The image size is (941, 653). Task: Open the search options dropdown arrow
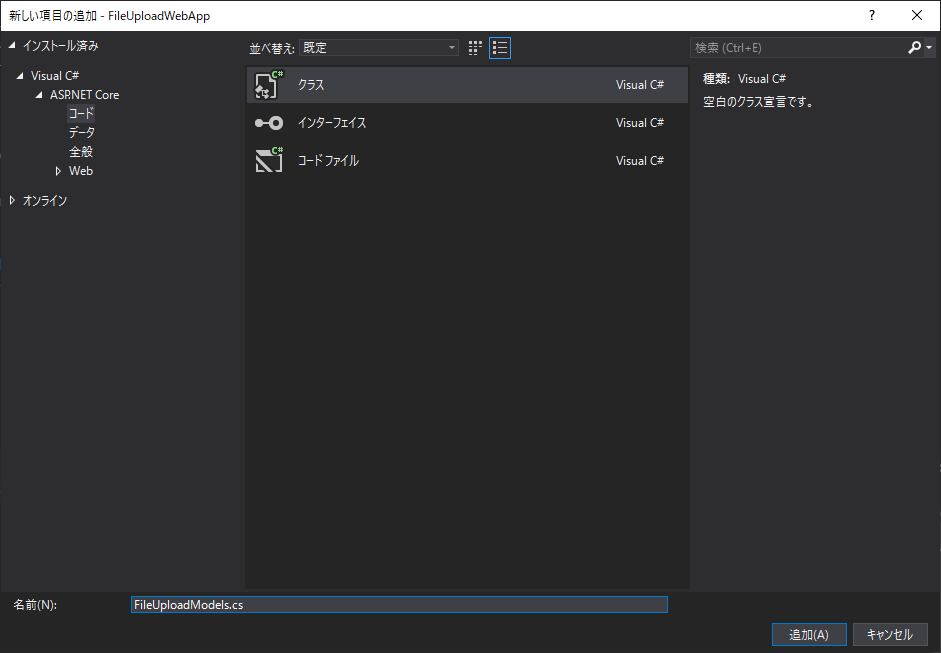click(x=929, y=47)
